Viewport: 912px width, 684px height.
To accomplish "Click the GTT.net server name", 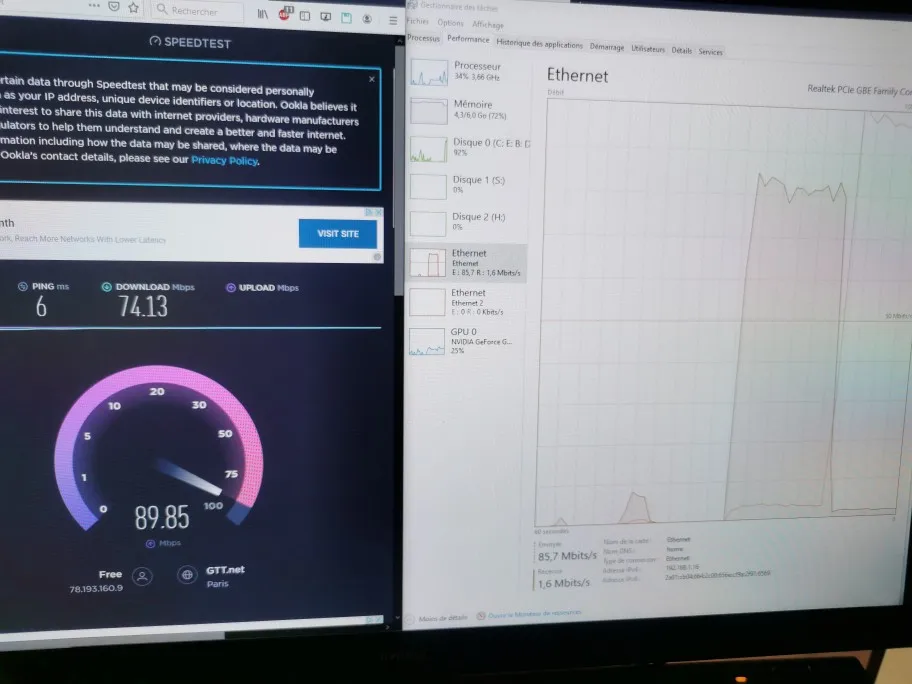I will (x=225, y=570).
